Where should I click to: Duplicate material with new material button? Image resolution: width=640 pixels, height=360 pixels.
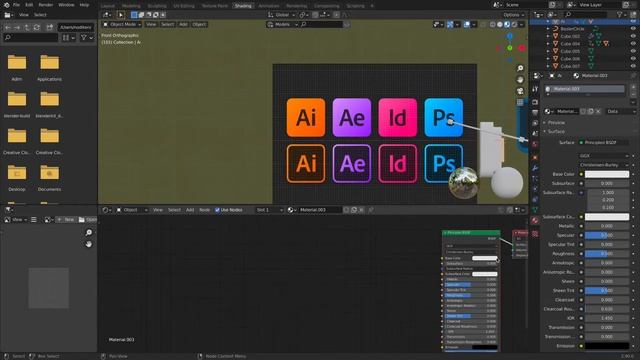pyautogui.click(x=591, y=111)
